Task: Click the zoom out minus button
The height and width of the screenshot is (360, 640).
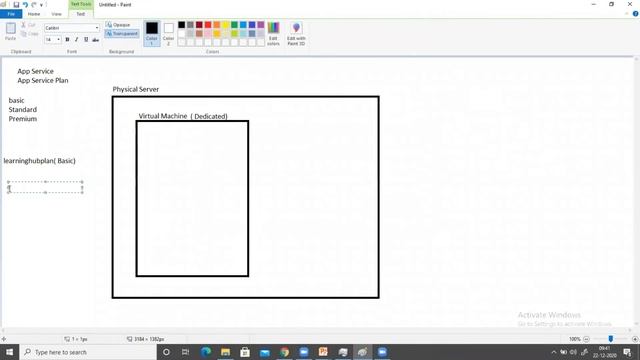Action: (587, 339)
